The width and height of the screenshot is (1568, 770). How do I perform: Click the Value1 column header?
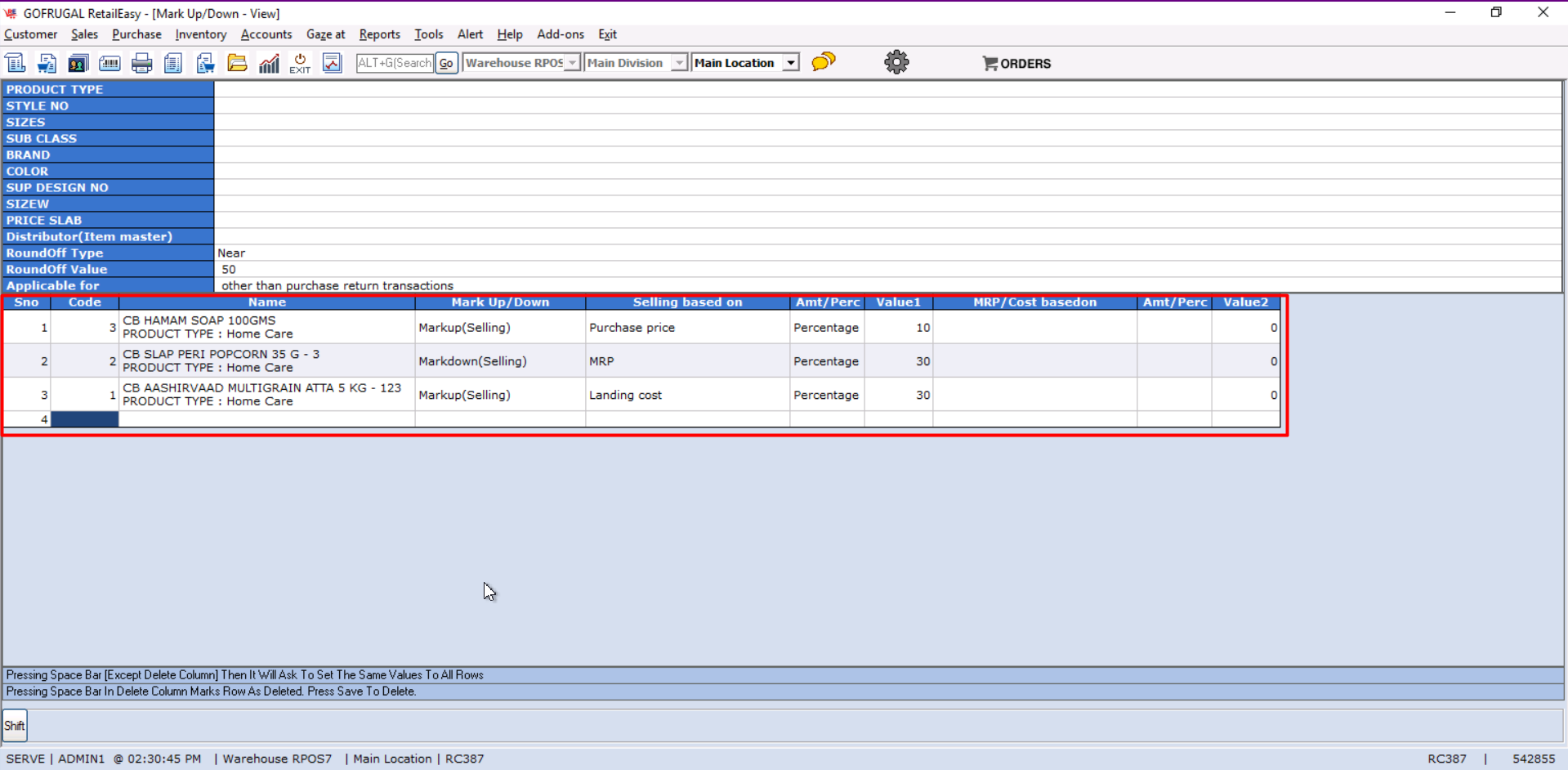tap(899, 302)
